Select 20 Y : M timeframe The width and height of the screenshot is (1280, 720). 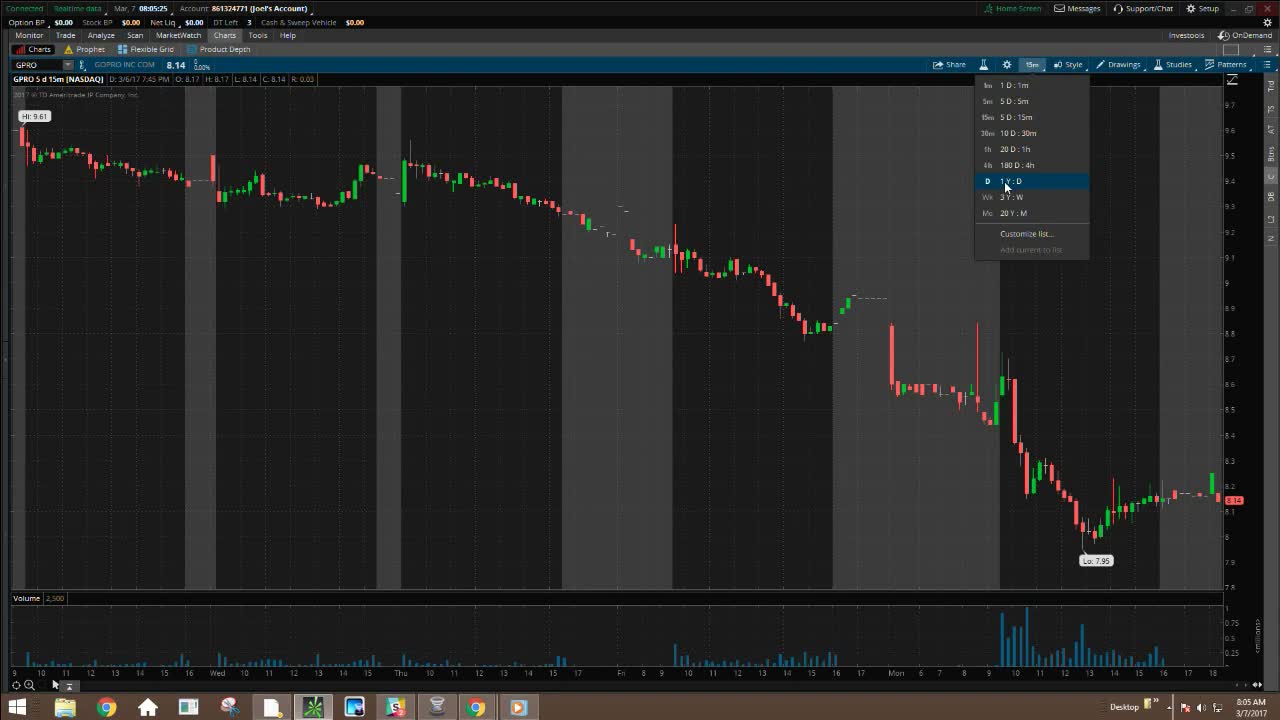[1031, 213]
